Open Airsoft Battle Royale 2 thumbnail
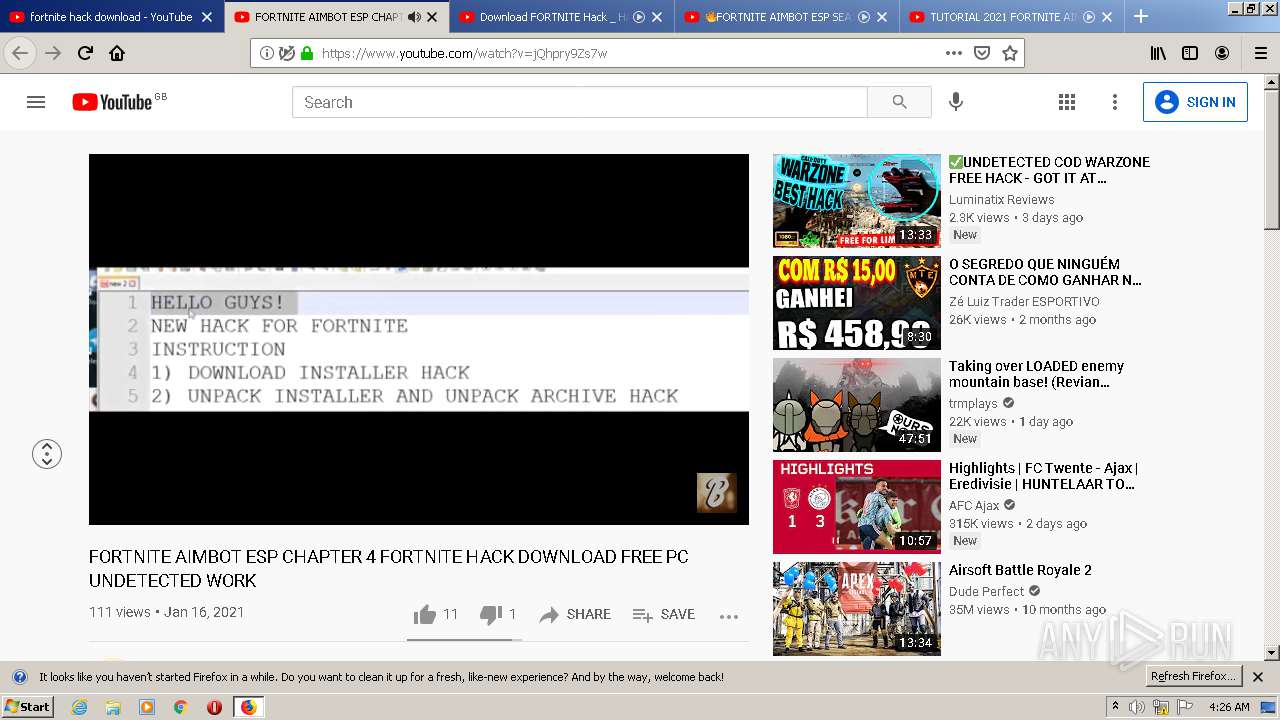 click(857, 609)
